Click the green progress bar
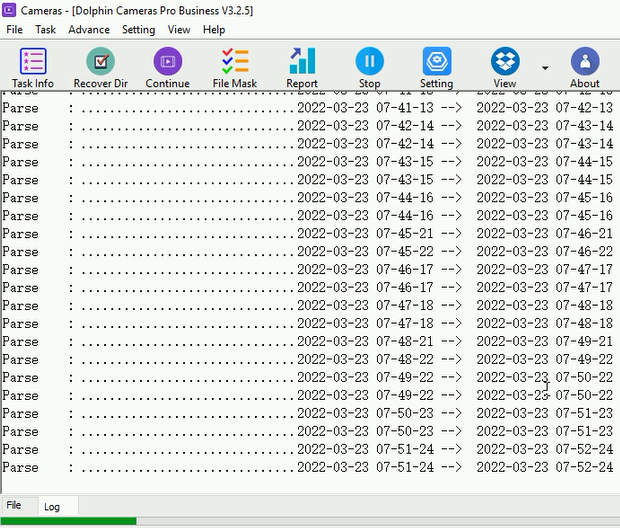The width and height of the screenshot is (620, 528). pos(69,521)
